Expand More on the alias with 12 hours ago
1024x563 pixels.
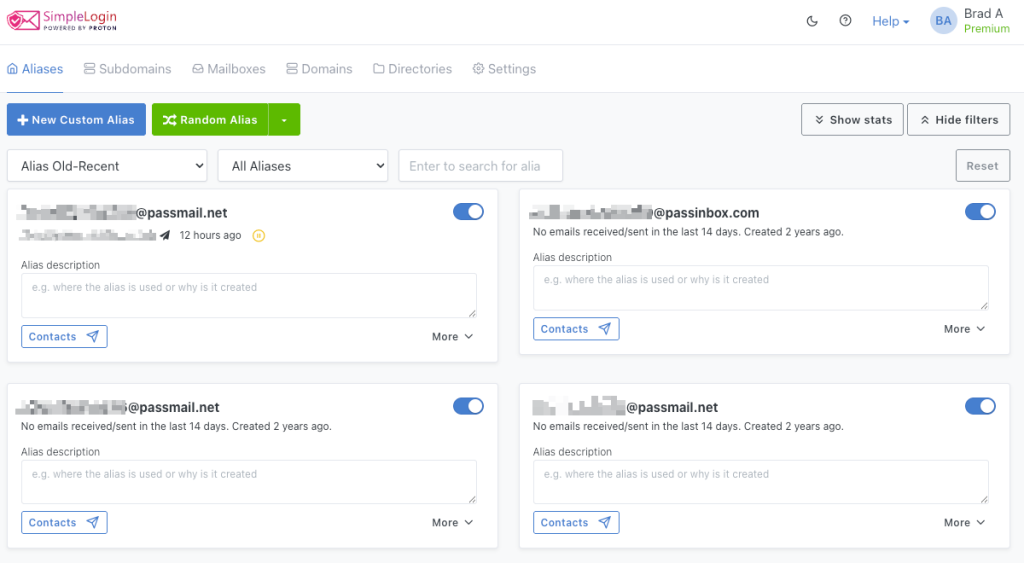click(453, 336)
